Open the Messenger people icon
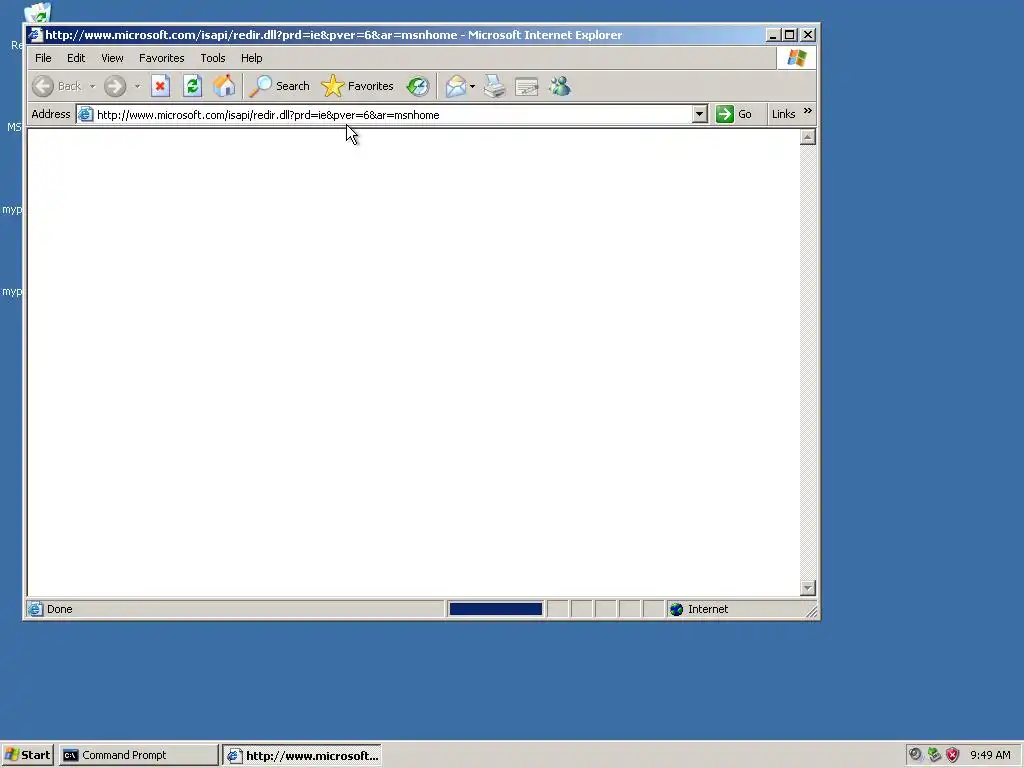 [560, 86]
